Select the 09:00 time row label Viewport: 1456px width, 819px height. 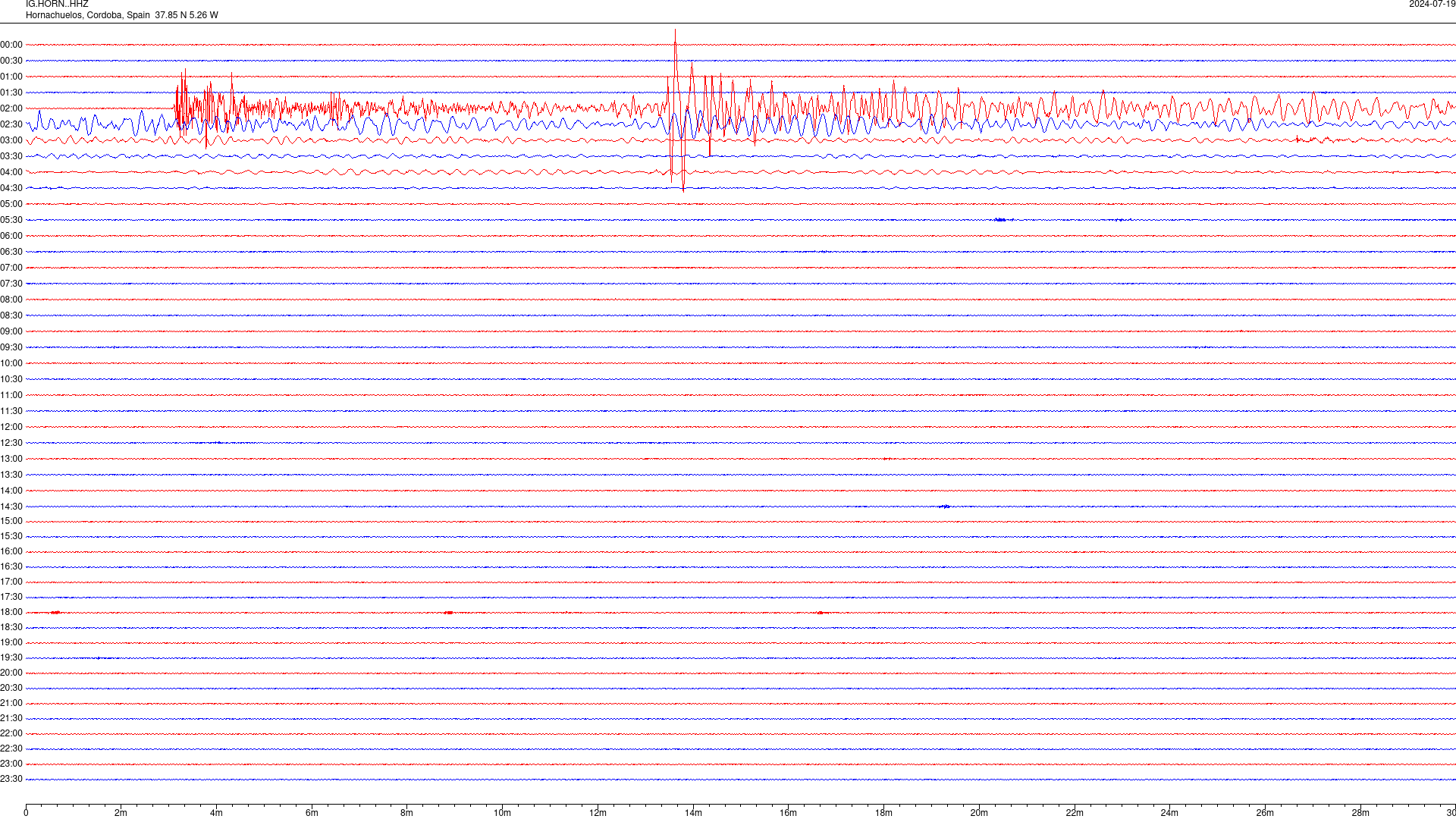(11, 331)
